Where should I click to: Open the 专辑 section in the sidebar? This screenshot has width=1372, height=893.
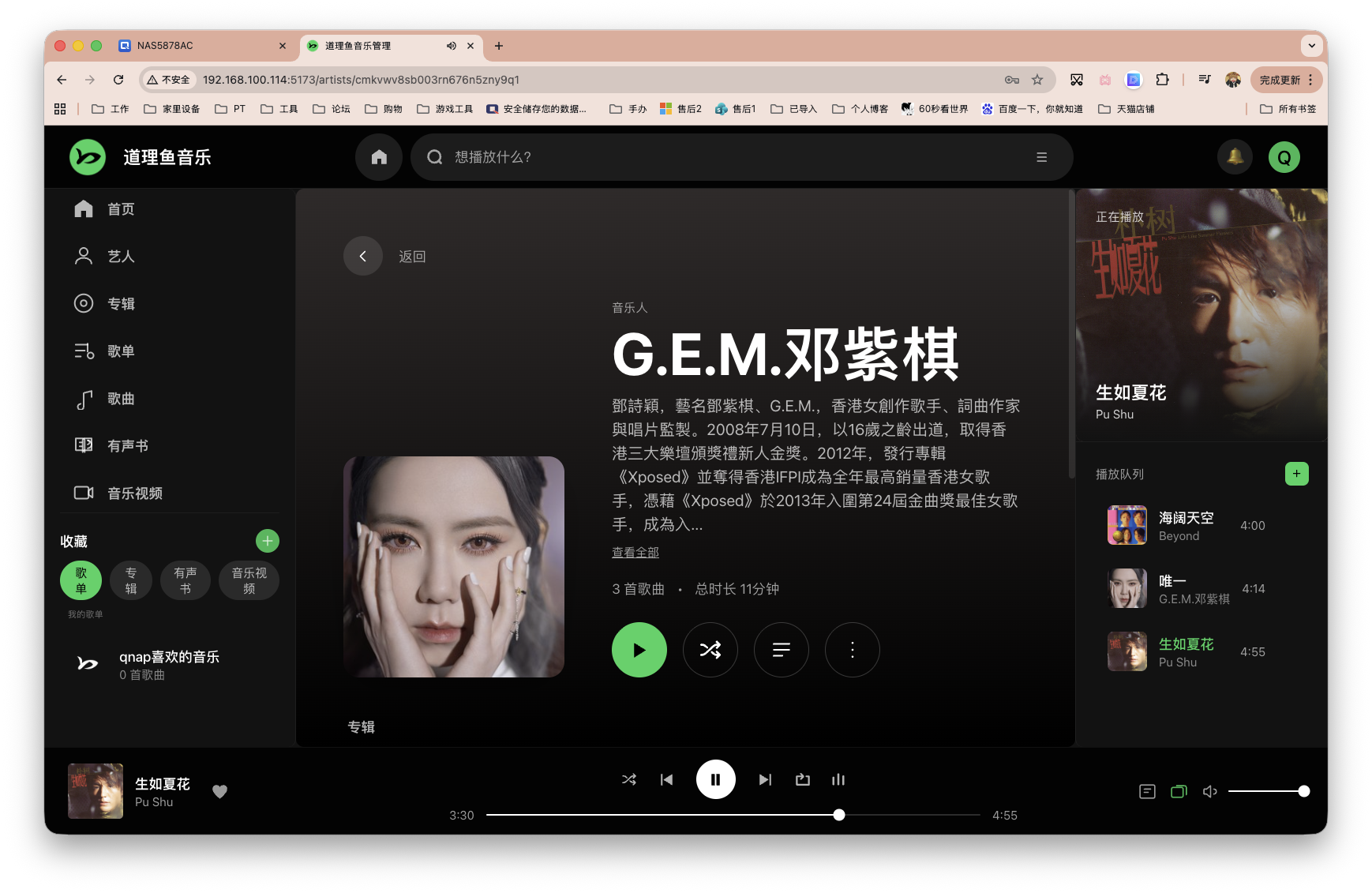click(122, 303)
